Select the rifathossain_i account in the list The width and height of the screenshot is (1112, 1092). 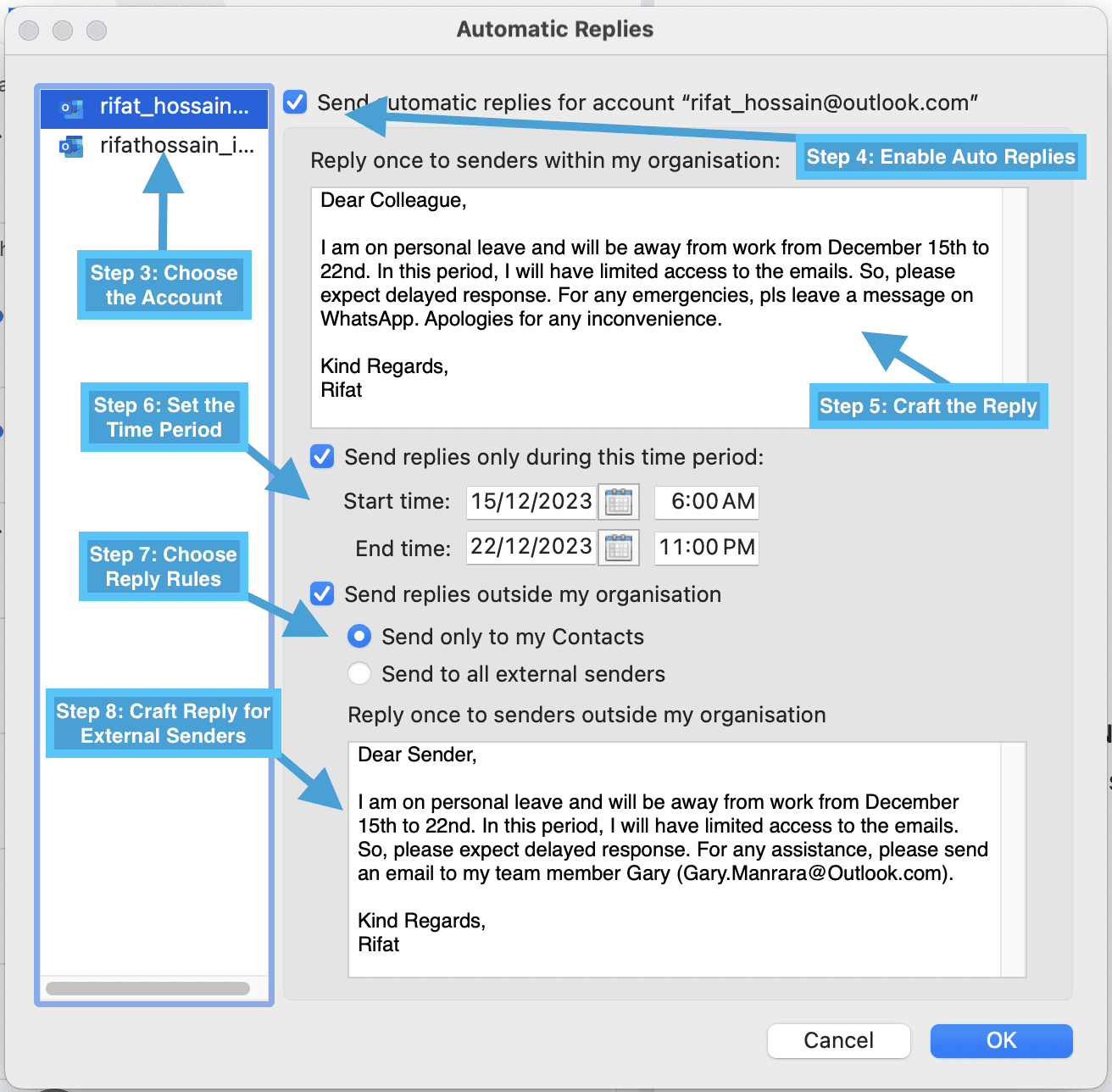(176, 145)
